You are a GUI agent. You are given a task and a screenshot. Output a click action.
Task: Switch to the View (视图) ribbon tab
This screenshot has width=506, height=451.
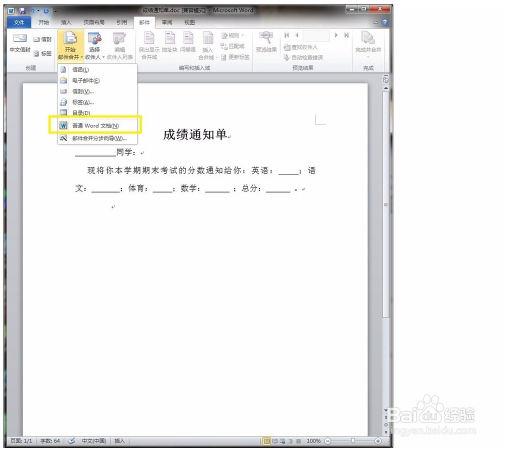pyautogui.click(x=189, y=22)
